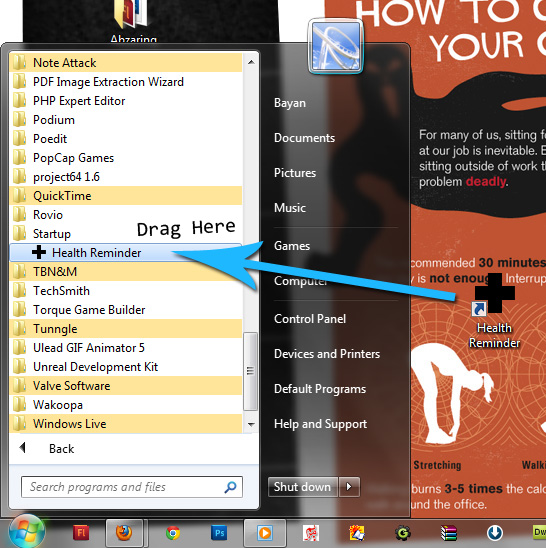Open the TechSmith program folder
546x548 pixels.
tap(126, 291)
